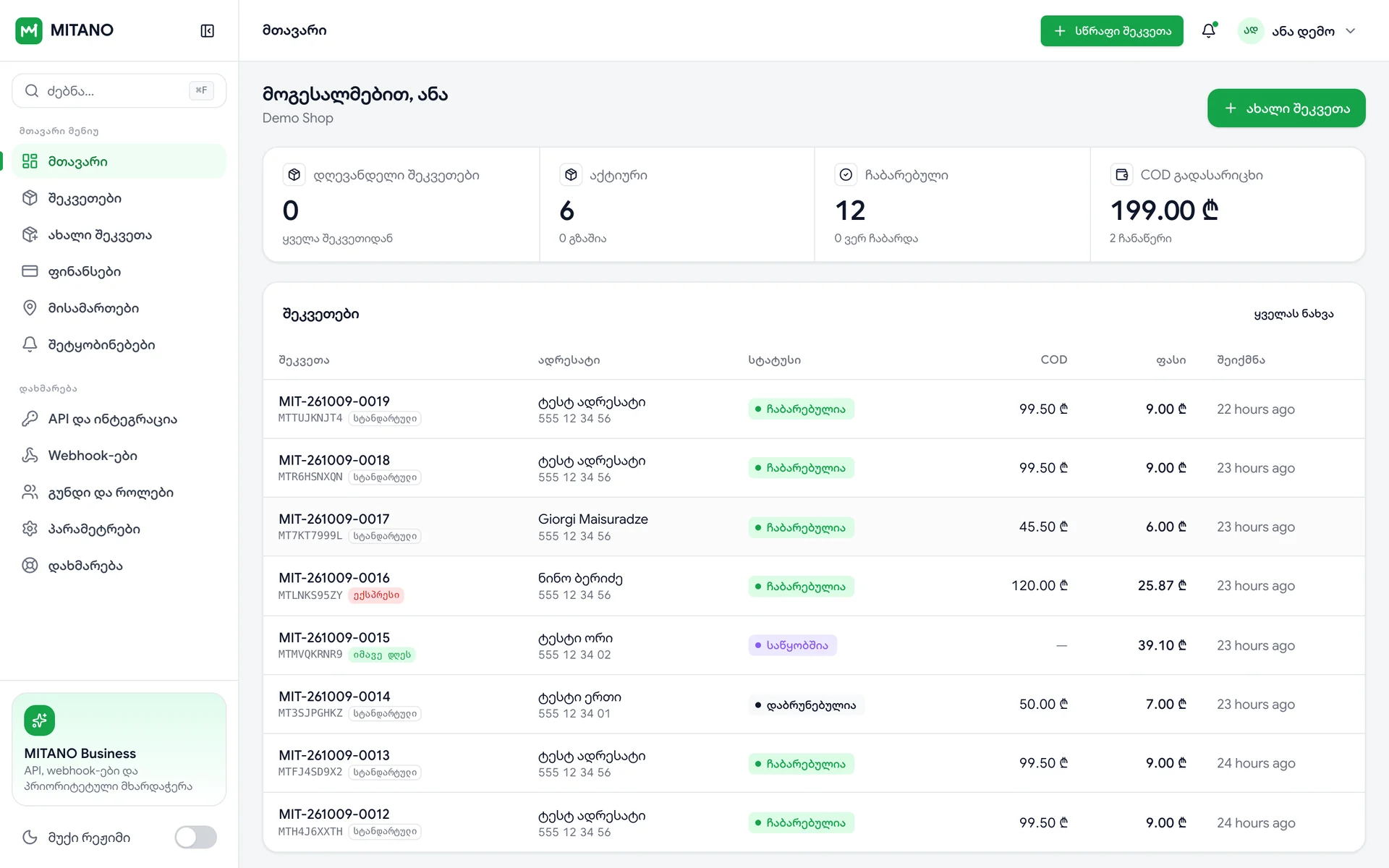1389x868 pixels.
Task: Open the MITANO Business upgrade card
Action: coord(119,749)
